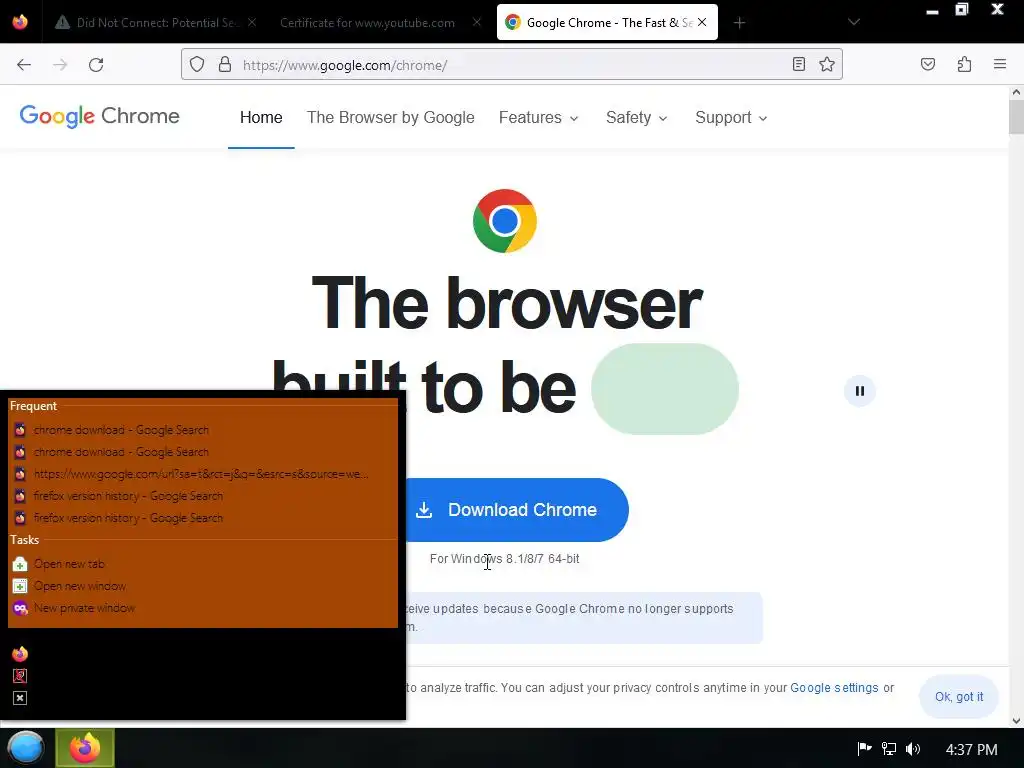Dismiss cookie notice with Ok, got it
The width and height of the screenshot is (1024, 768).
(x=959, y=697)
